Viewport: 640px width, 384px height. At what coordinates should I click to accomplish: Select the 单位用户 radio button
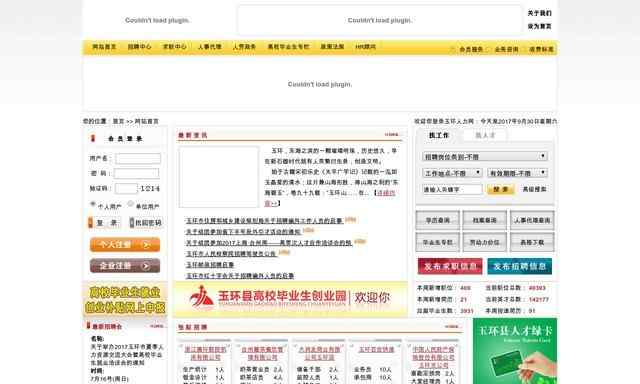[130, 203]
